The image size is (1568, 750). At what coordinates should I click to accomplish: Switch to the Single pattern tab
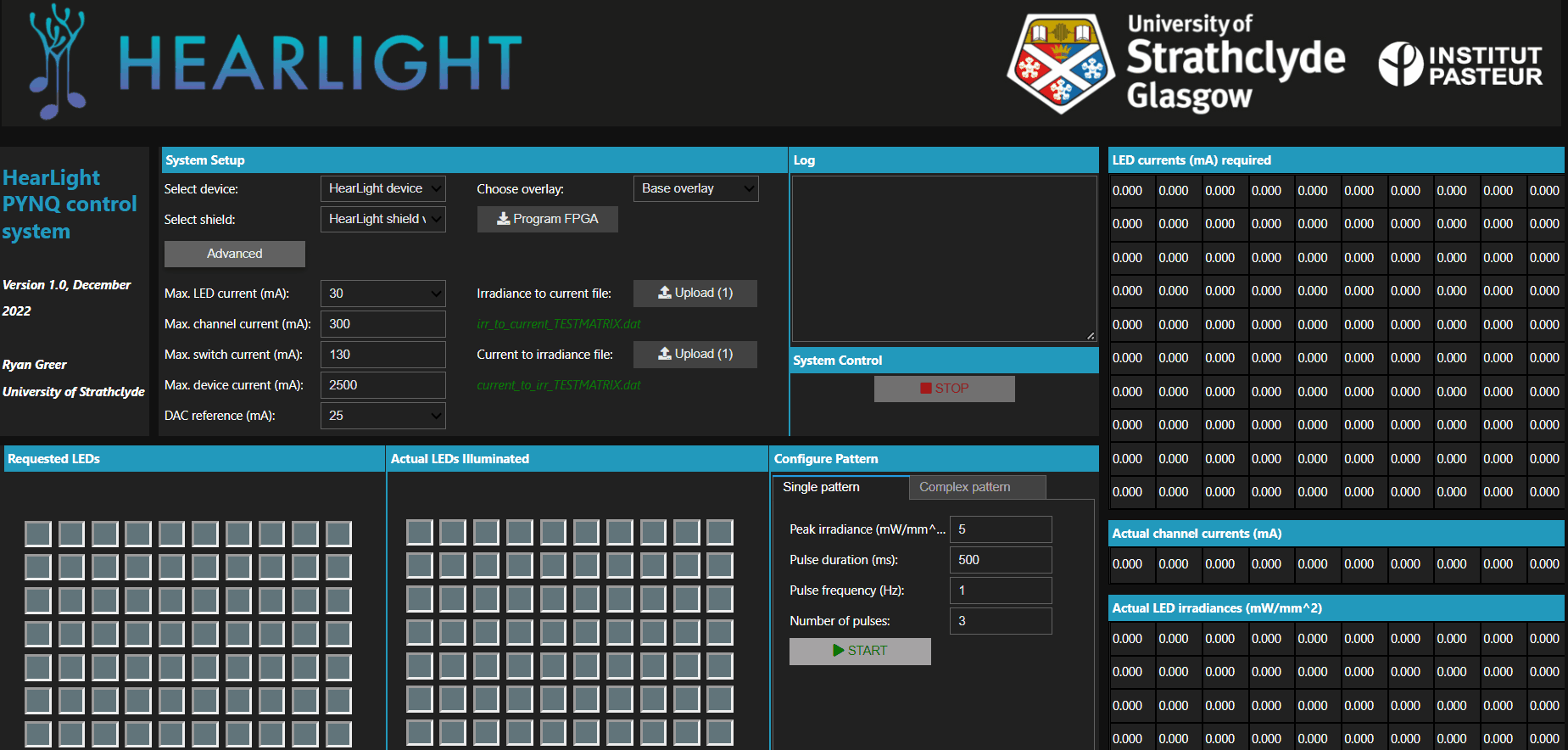(840, 487)
